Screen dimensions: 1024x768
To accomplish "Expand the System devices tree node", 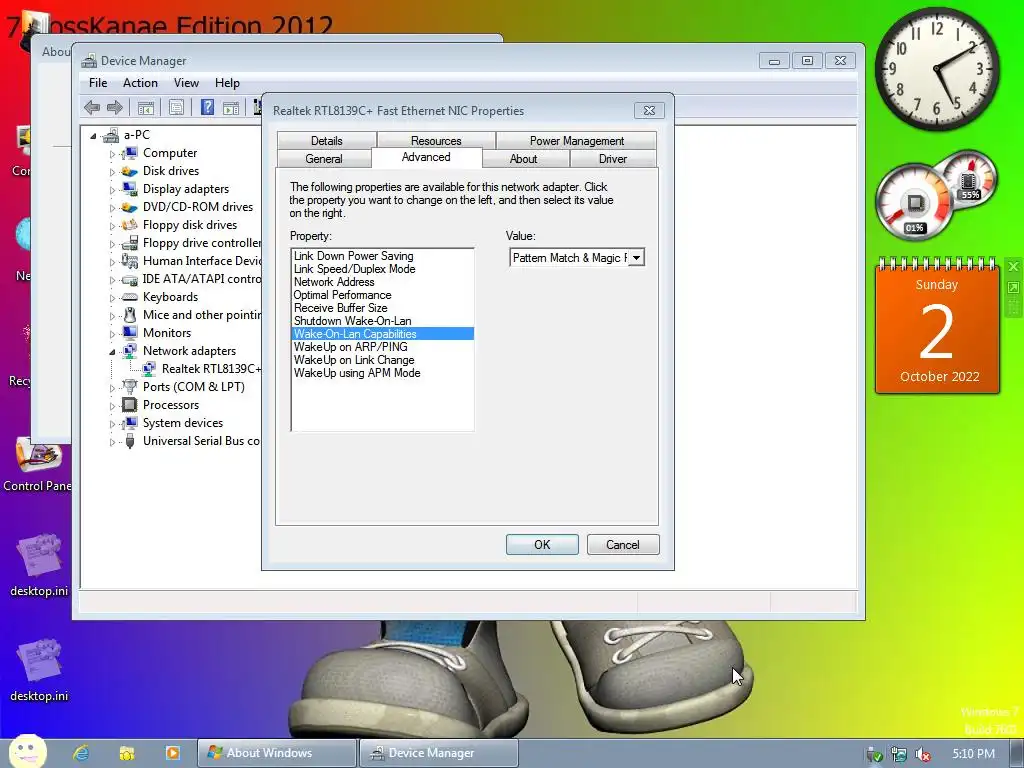I will (x=112, y=424).
